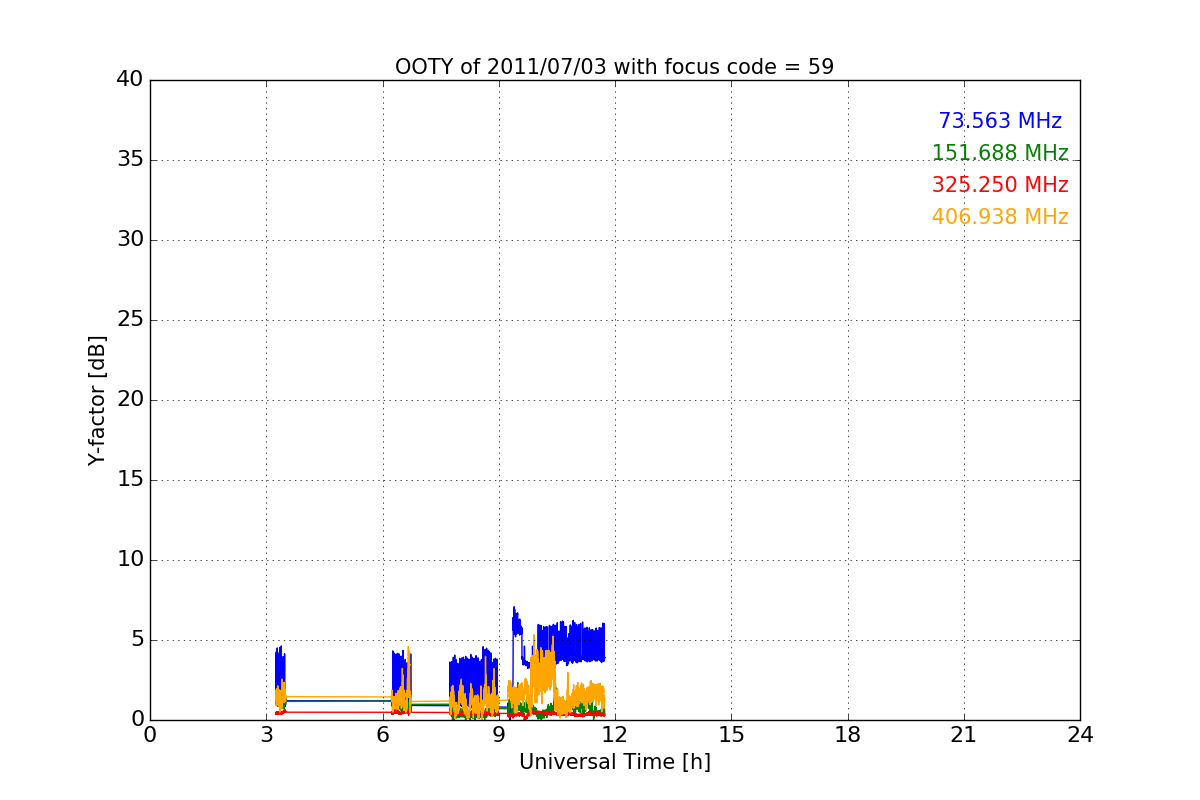Click the y-axis tick label 30
The image size is (1200, 800).
click(x=130, y=240)
